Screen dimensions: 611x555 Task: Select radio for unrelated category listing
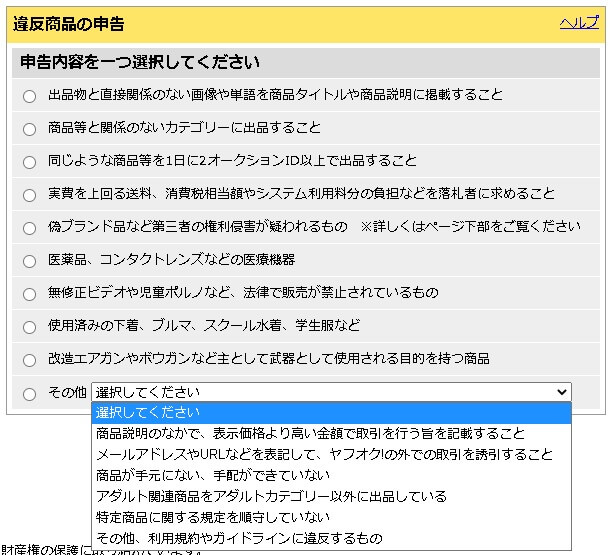pyautogui.click(x=29, y=129)
